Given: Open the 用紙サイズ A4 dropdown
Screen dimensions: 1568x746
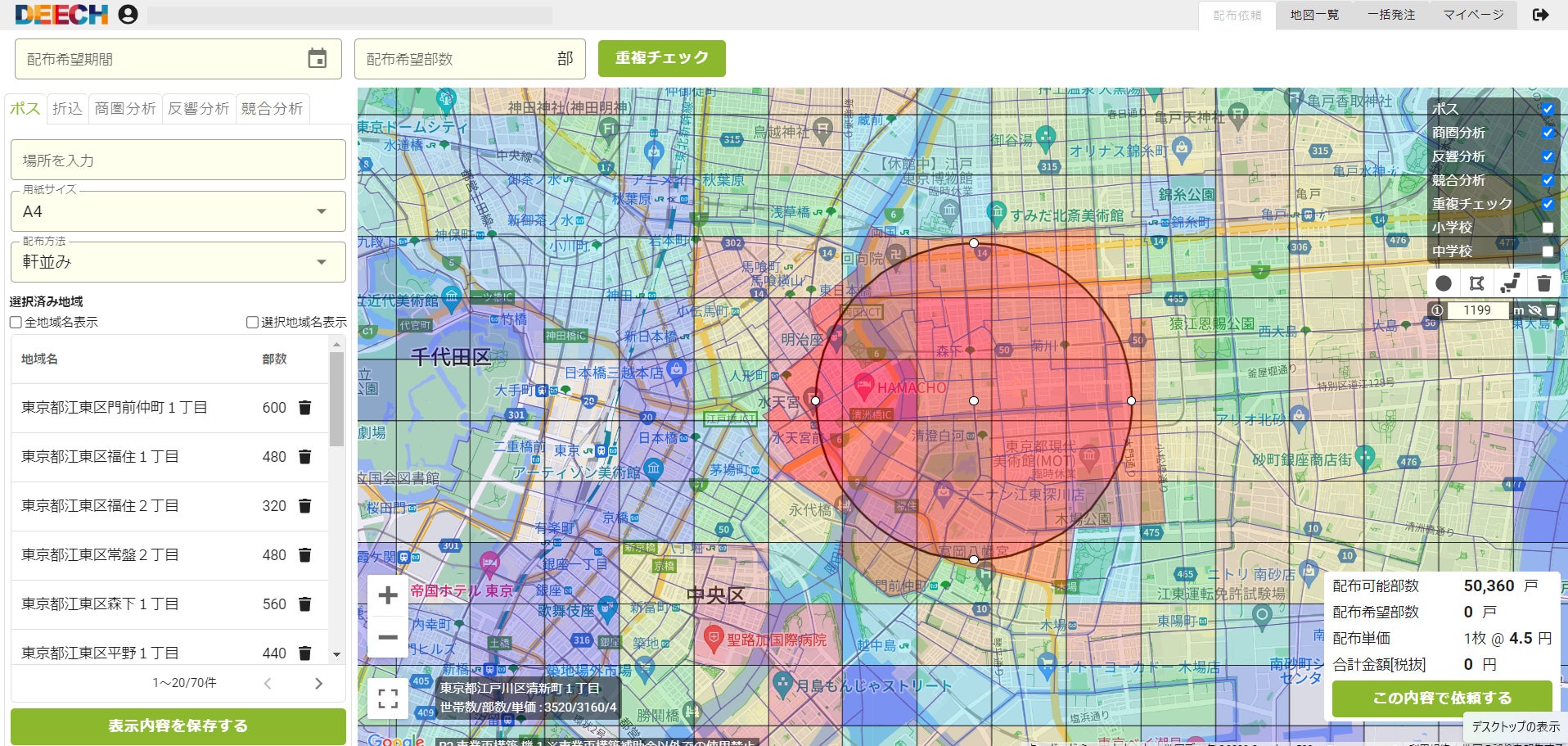Looking at the screenshot, I should click(x=178, y=211).
